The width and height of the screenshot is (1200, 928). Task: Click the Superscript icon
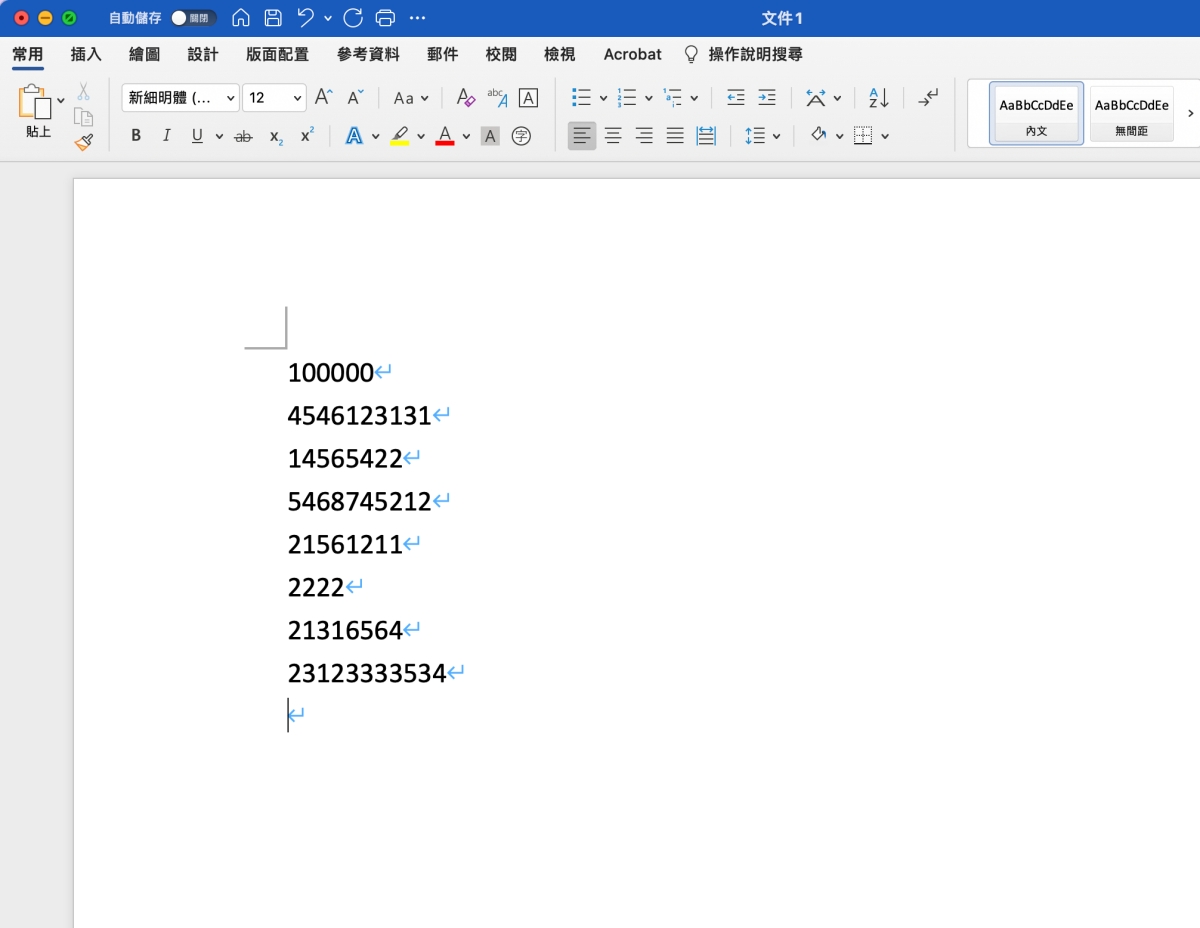coord(307,136)
